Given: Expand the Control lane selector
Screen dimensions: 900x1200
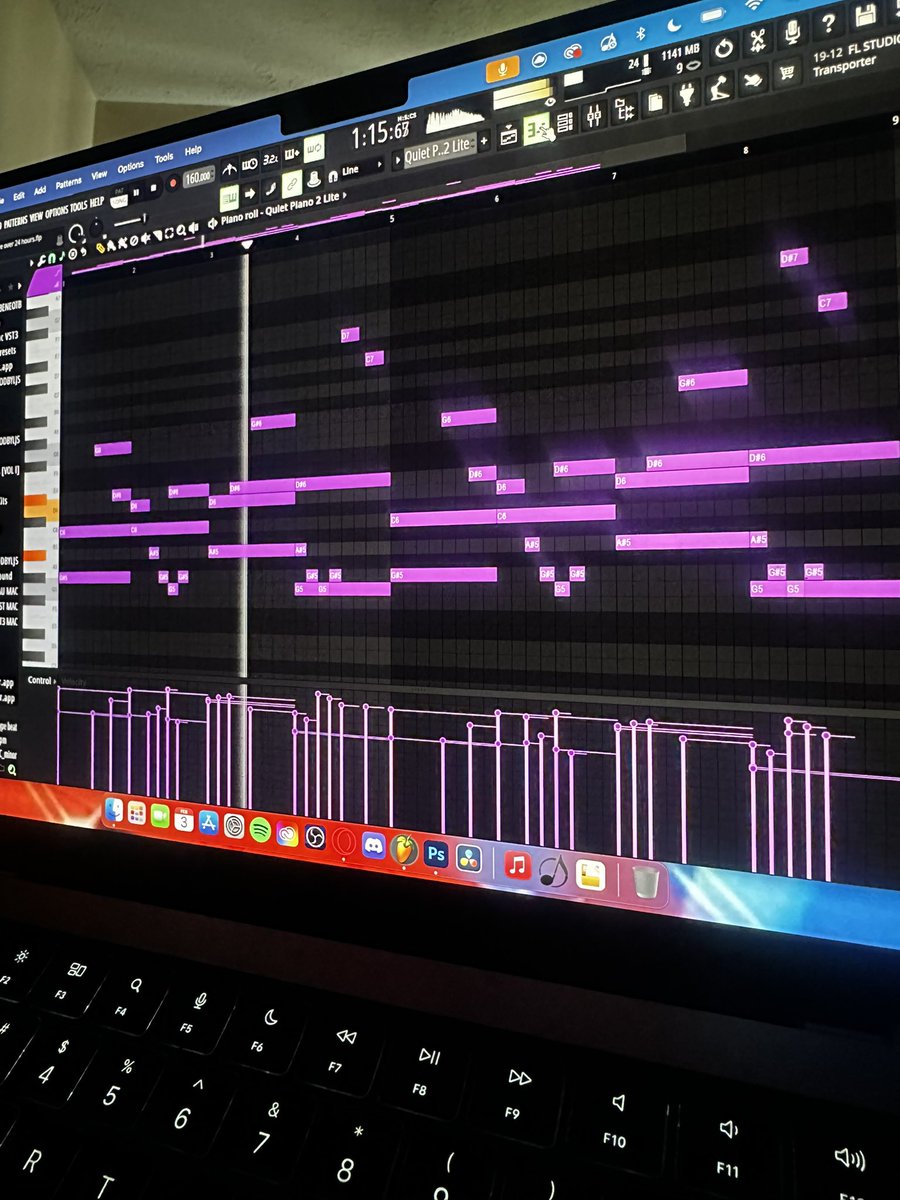Looking at the screenshot, I should tap(40, 680).
